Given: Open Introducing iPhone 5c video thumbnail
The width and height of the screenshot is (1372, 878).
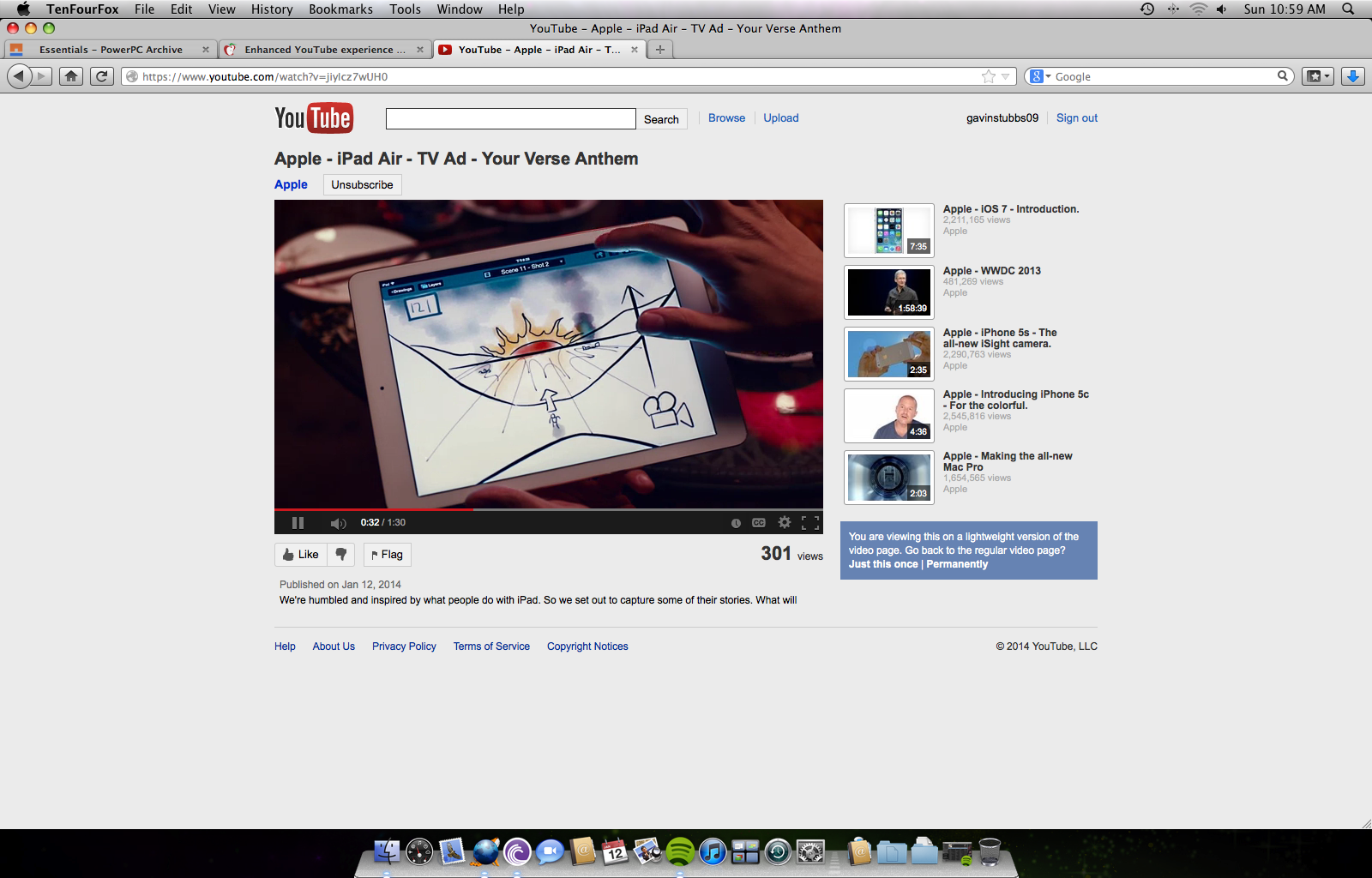Looking at the screenshot, I should tap(889, 416).
